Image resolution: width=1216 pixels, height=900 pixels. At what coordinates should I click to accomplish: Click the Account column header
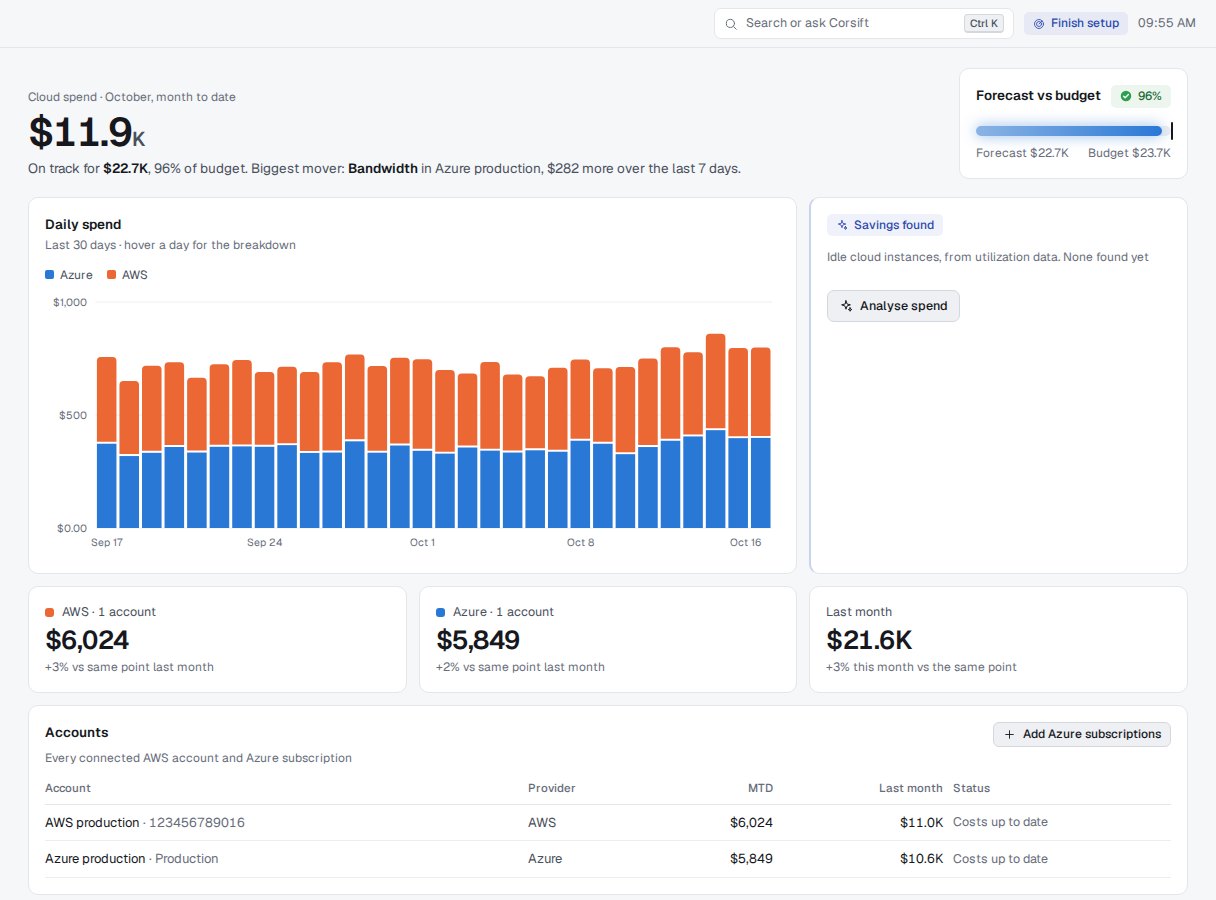click(68, 788)
